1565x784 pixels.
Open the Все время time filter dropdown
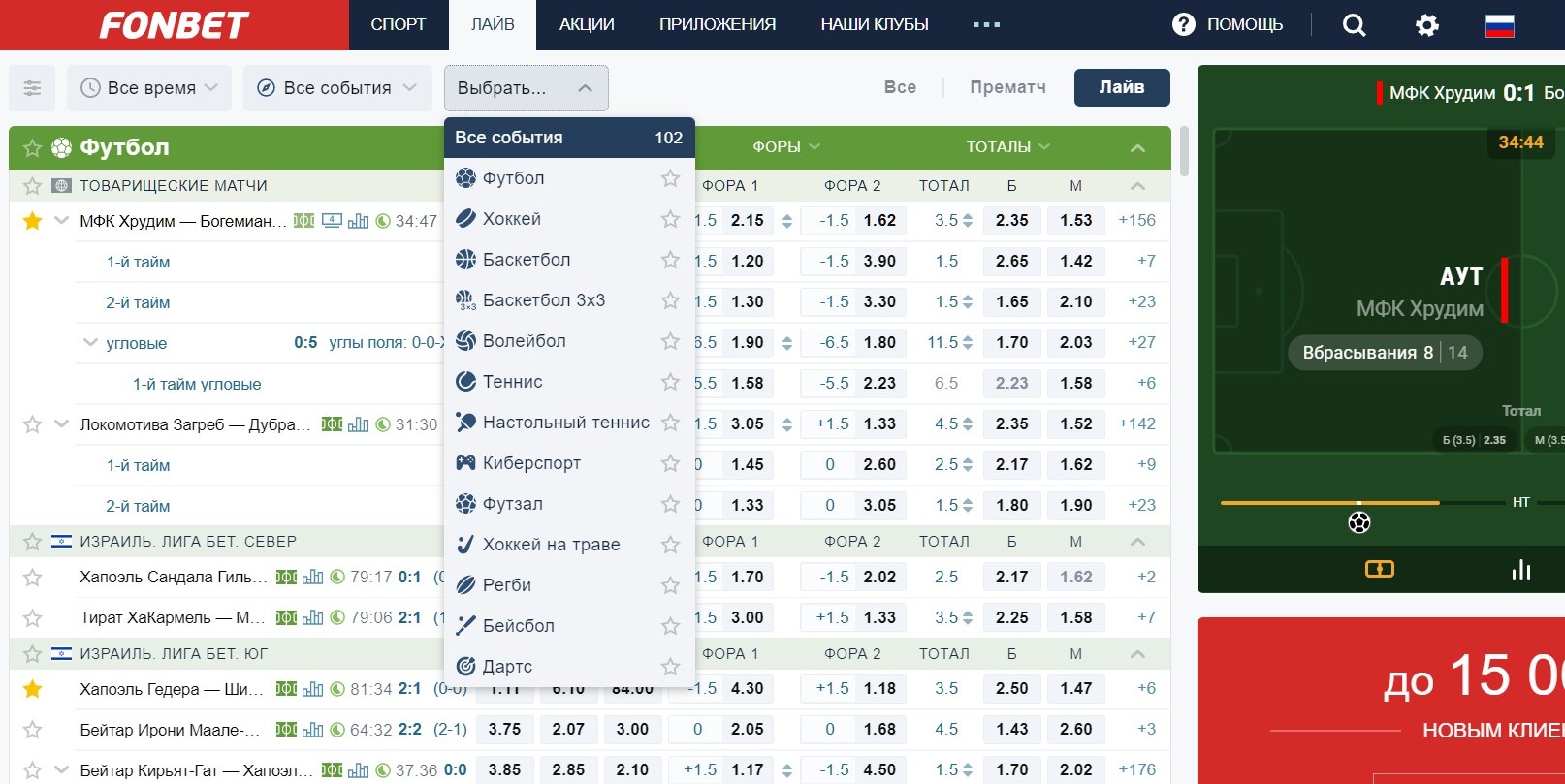[x=149, y=88]
